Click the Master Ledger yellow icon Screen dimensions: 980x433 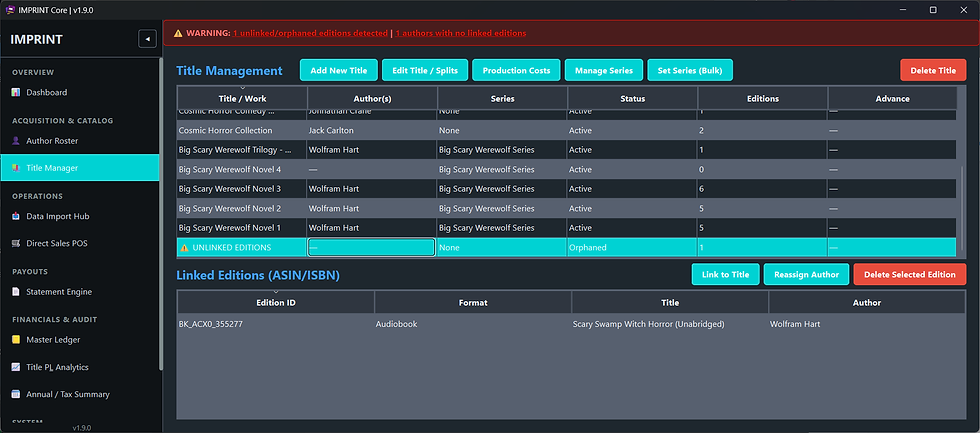click(x=16, y=340)
